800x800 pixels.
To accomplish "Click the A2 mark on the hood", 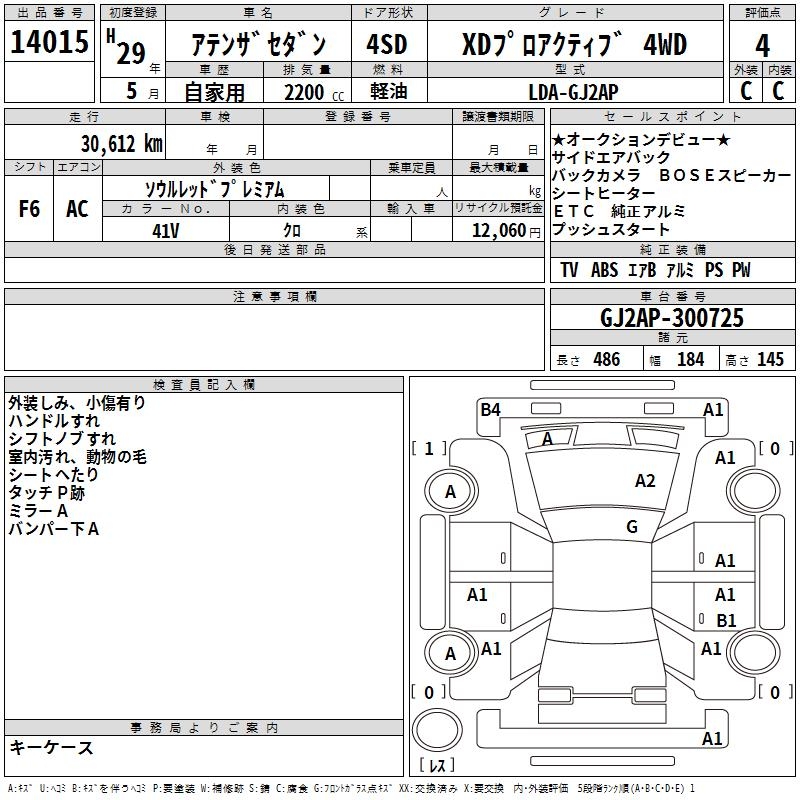I will point(645,481).
